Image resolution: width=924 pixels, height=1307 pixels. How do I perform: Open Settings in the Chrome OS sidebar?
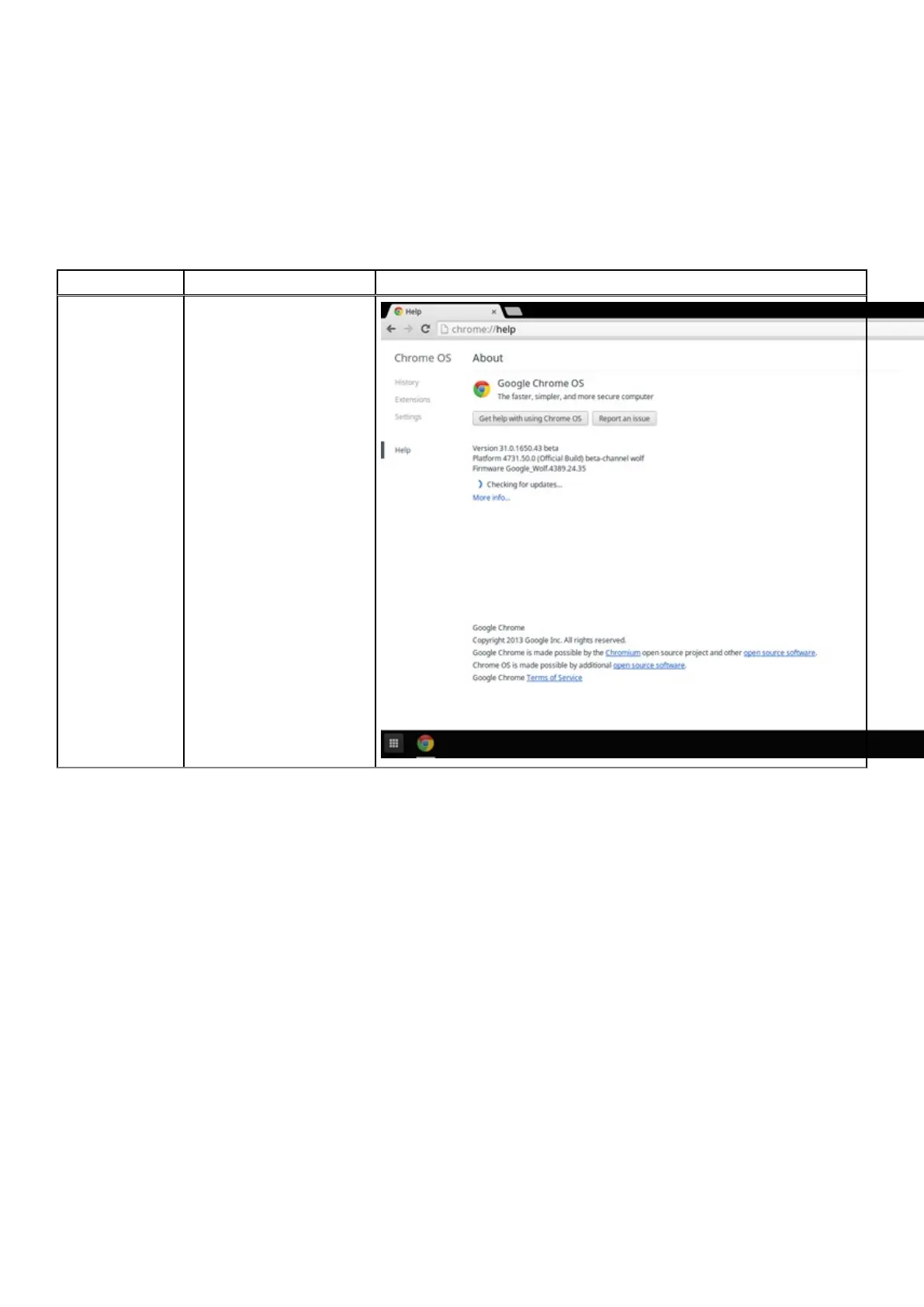[408, 417]
